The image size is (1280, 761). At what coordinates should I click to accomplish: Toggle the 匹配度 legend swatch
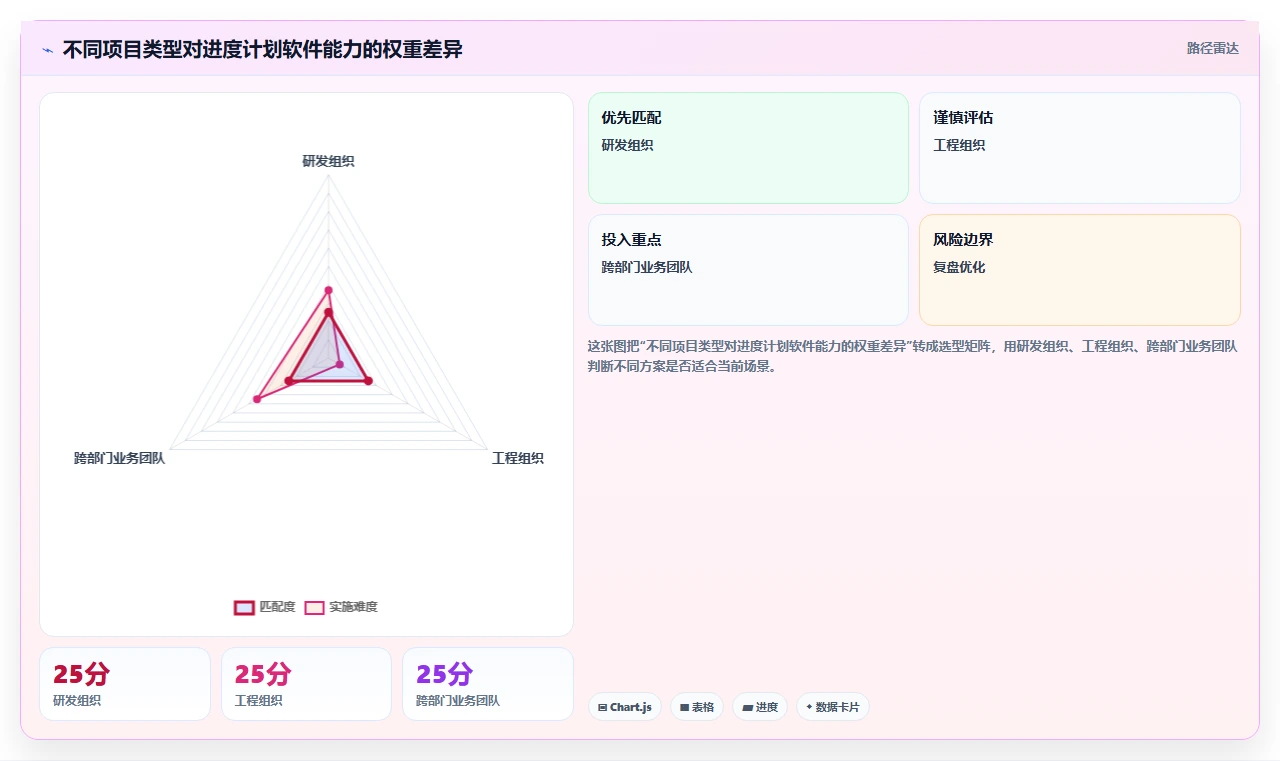(244, 607)
